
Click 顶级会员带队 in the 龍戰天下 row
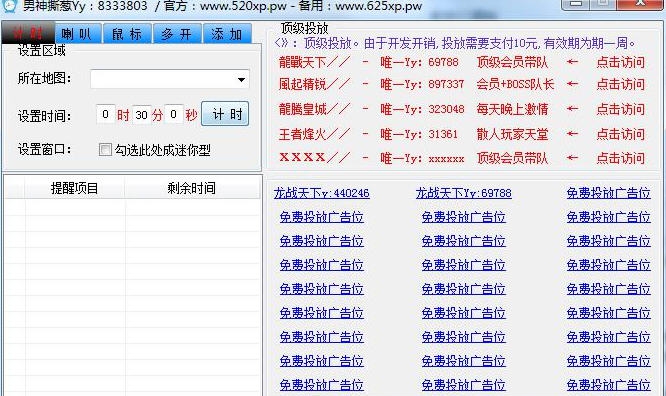[512, 62]
